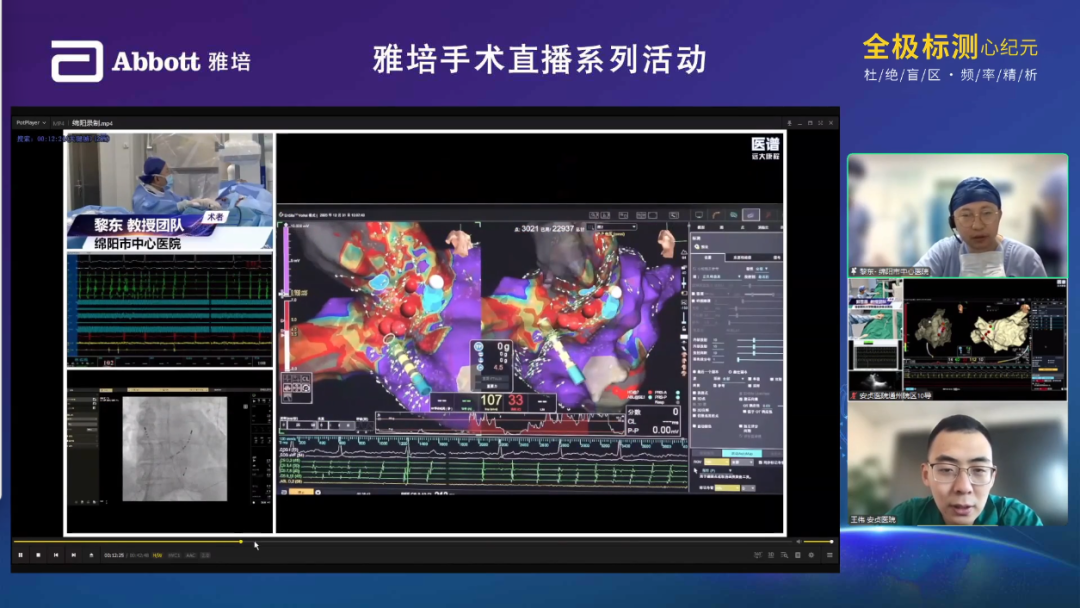
Task: Select the middle-right 3D heart map thumbnail
Action: (985, 338)
